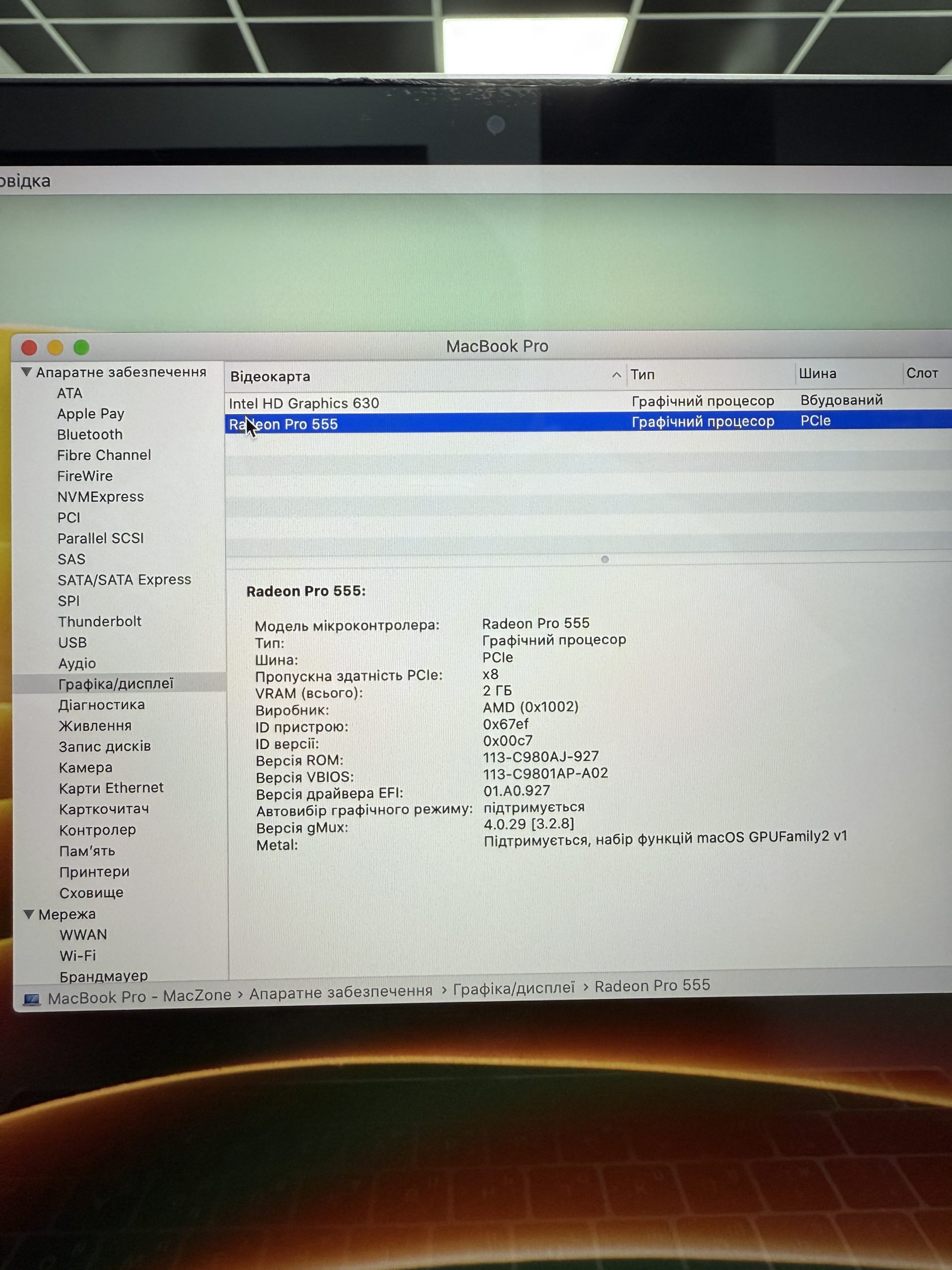
Task: Click the Radeon Pro 555 details heading
Action: (x=306, y=591)
